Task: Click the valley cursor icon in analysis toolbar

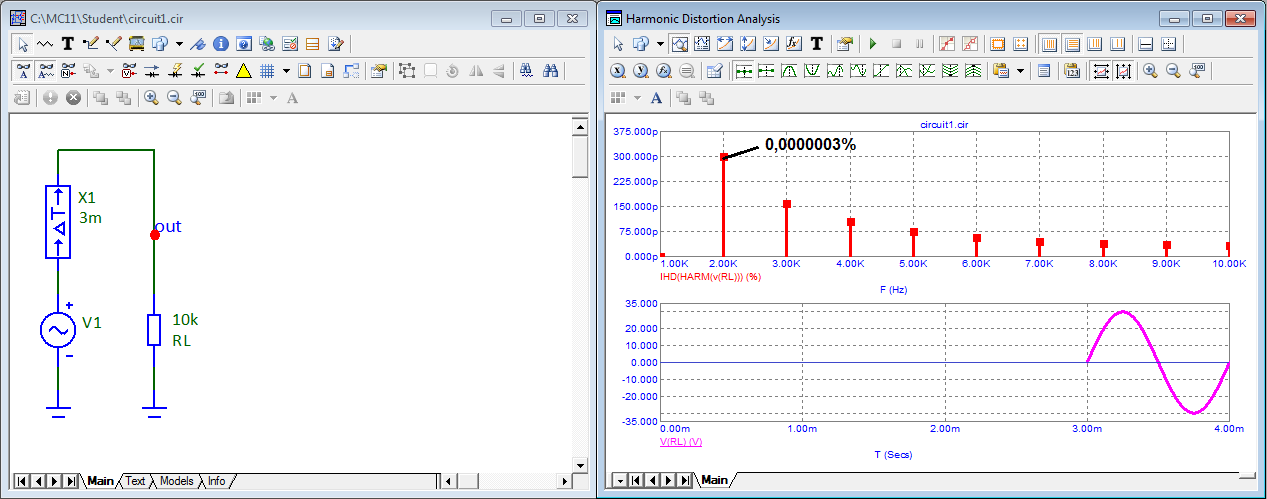Action: 812,71
